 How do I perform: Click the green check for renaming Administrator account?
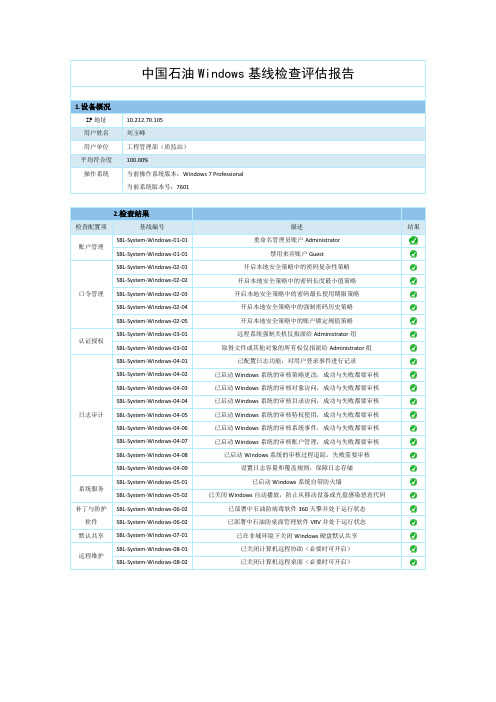413,240
